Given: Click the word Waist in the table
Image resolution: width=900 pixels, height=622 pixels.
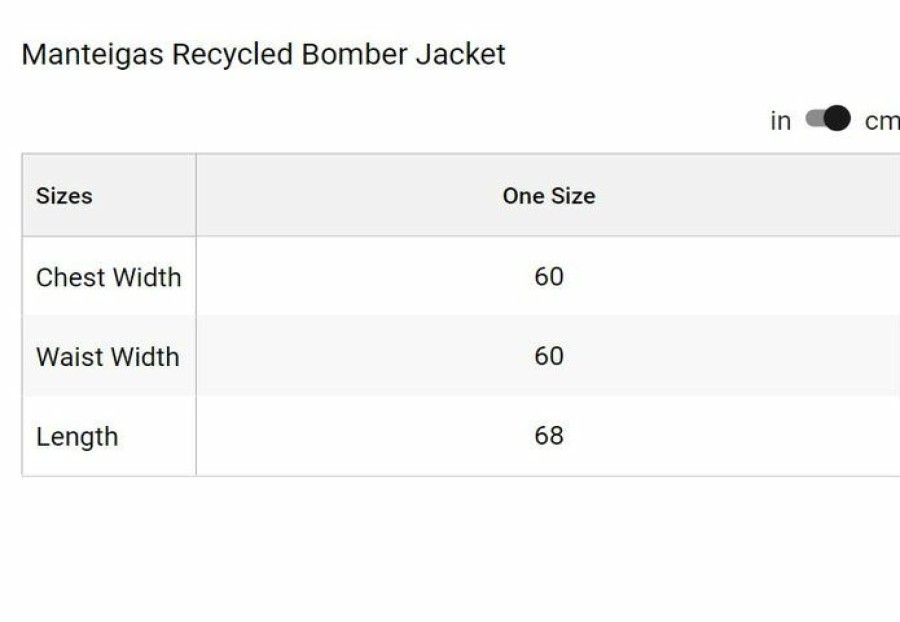Looking at the screenshot, I should pyautogui.click(x=69, y=357).
